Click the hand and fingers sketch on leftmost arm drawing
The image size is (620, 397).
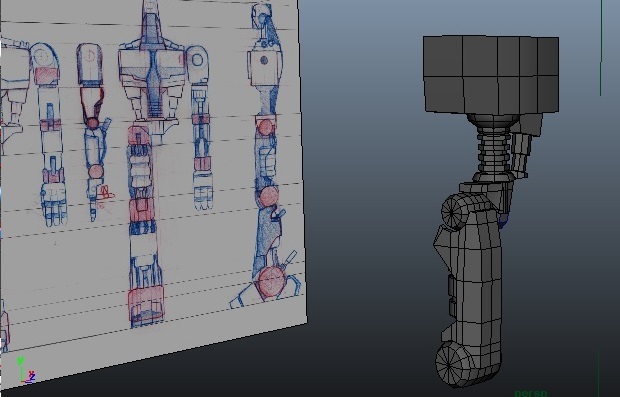(54, 205)
